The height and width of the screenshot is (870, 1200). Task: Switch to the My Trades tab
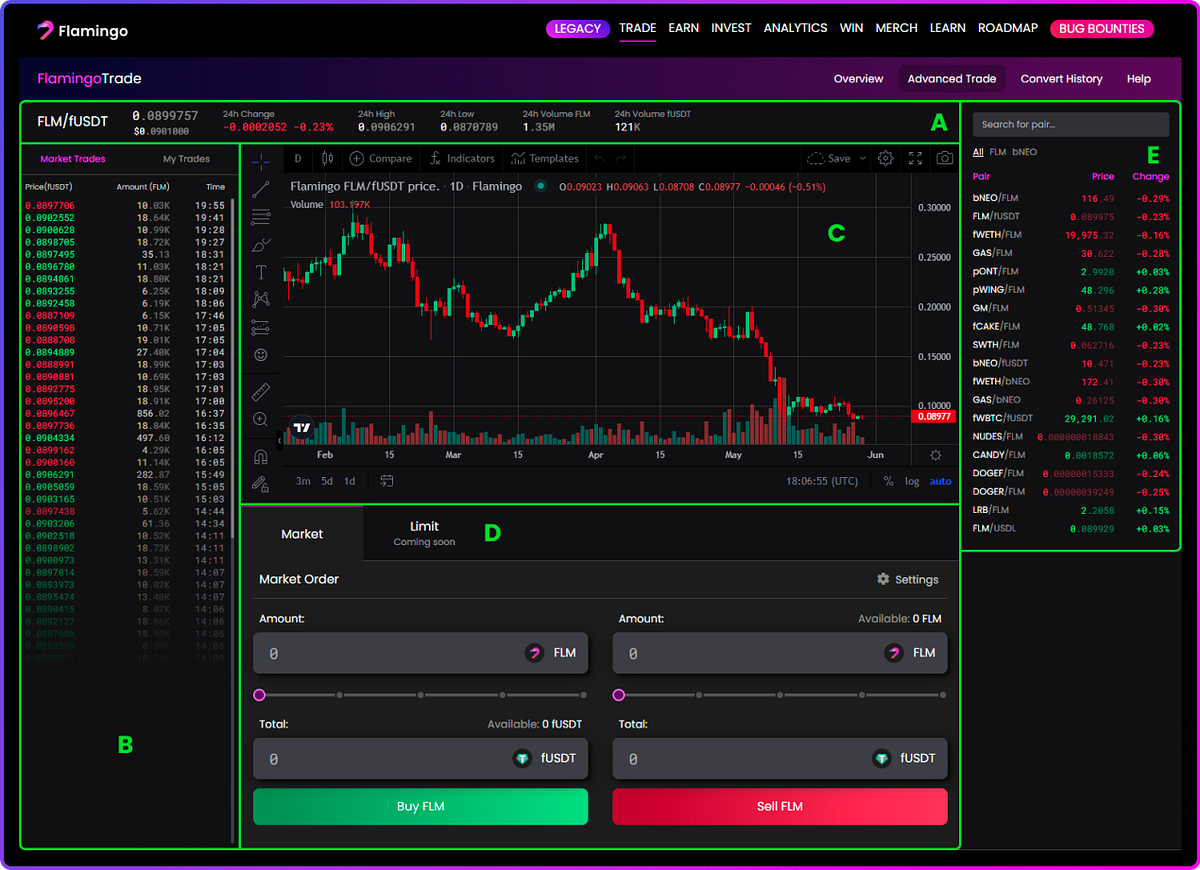point(186,158)
